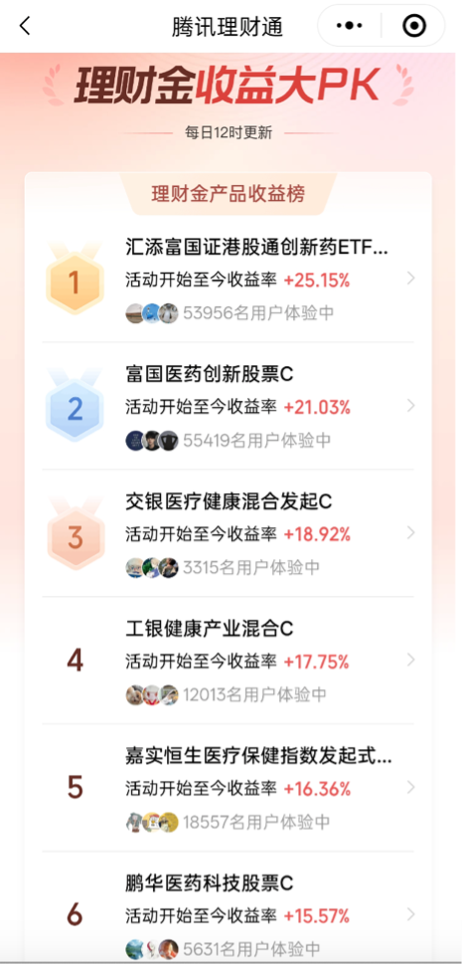Tap user avatars beside 55419名用户体验中
This screenshot has height=968, width=464.
[152, 440]
